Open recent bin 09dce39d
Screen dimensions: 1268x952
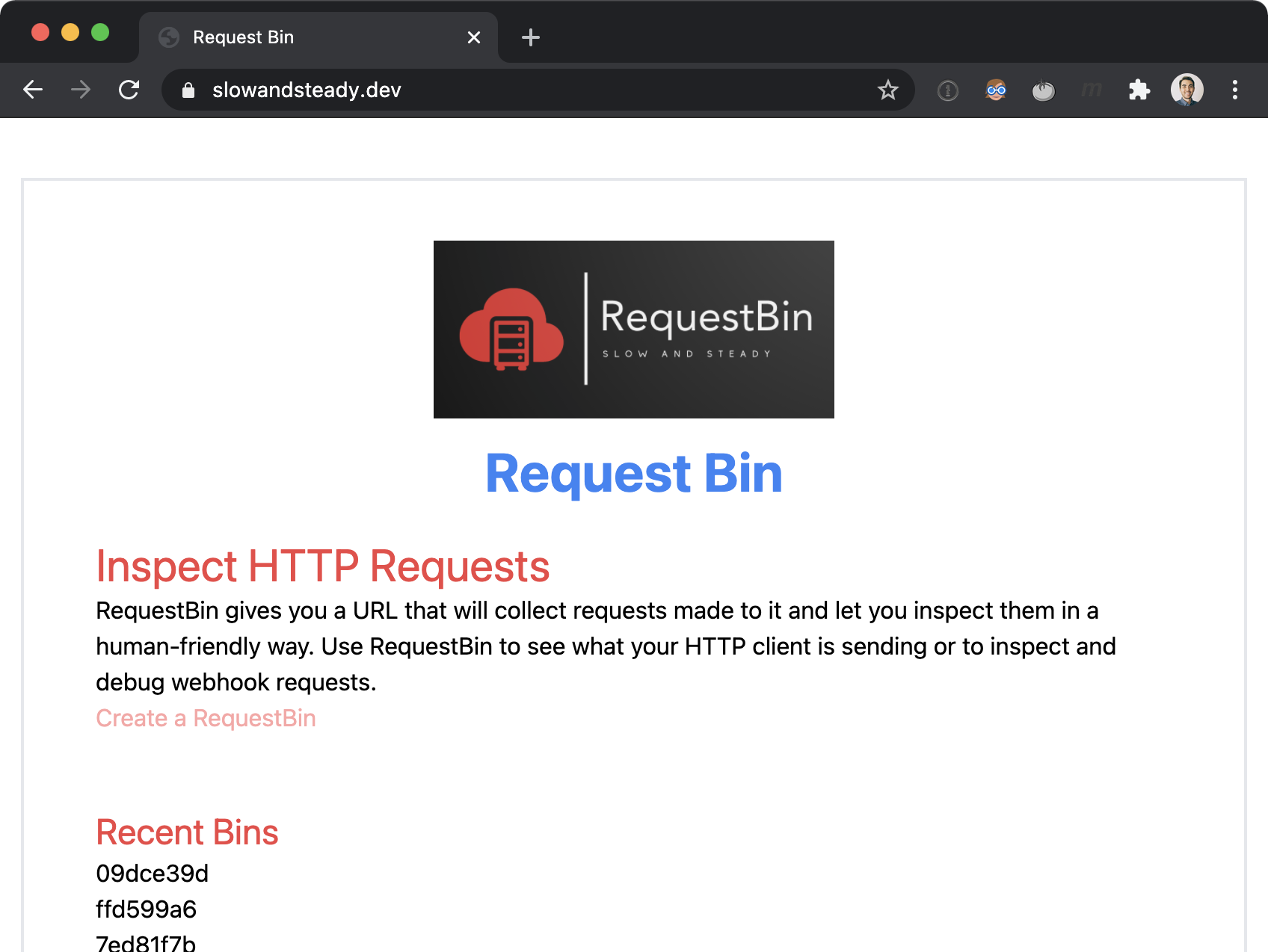coord(153,874)
